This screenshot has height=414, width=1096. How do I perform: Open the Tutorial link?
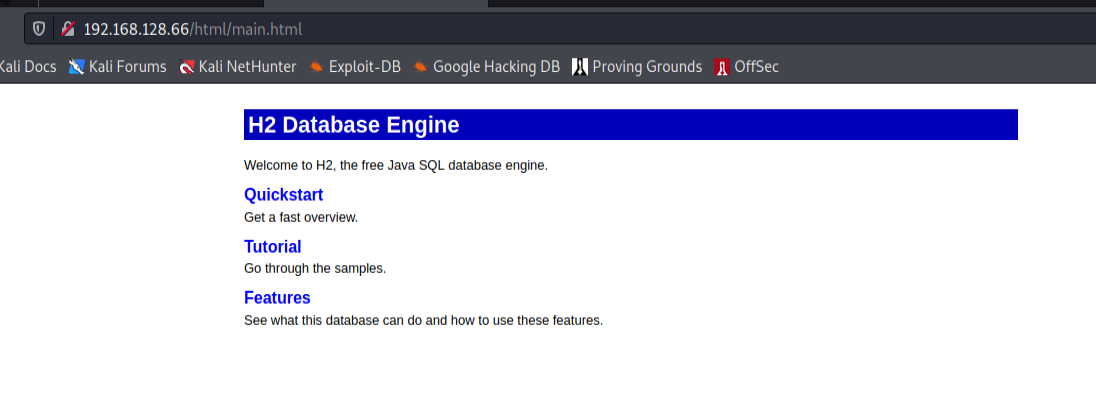coord(273,246)
